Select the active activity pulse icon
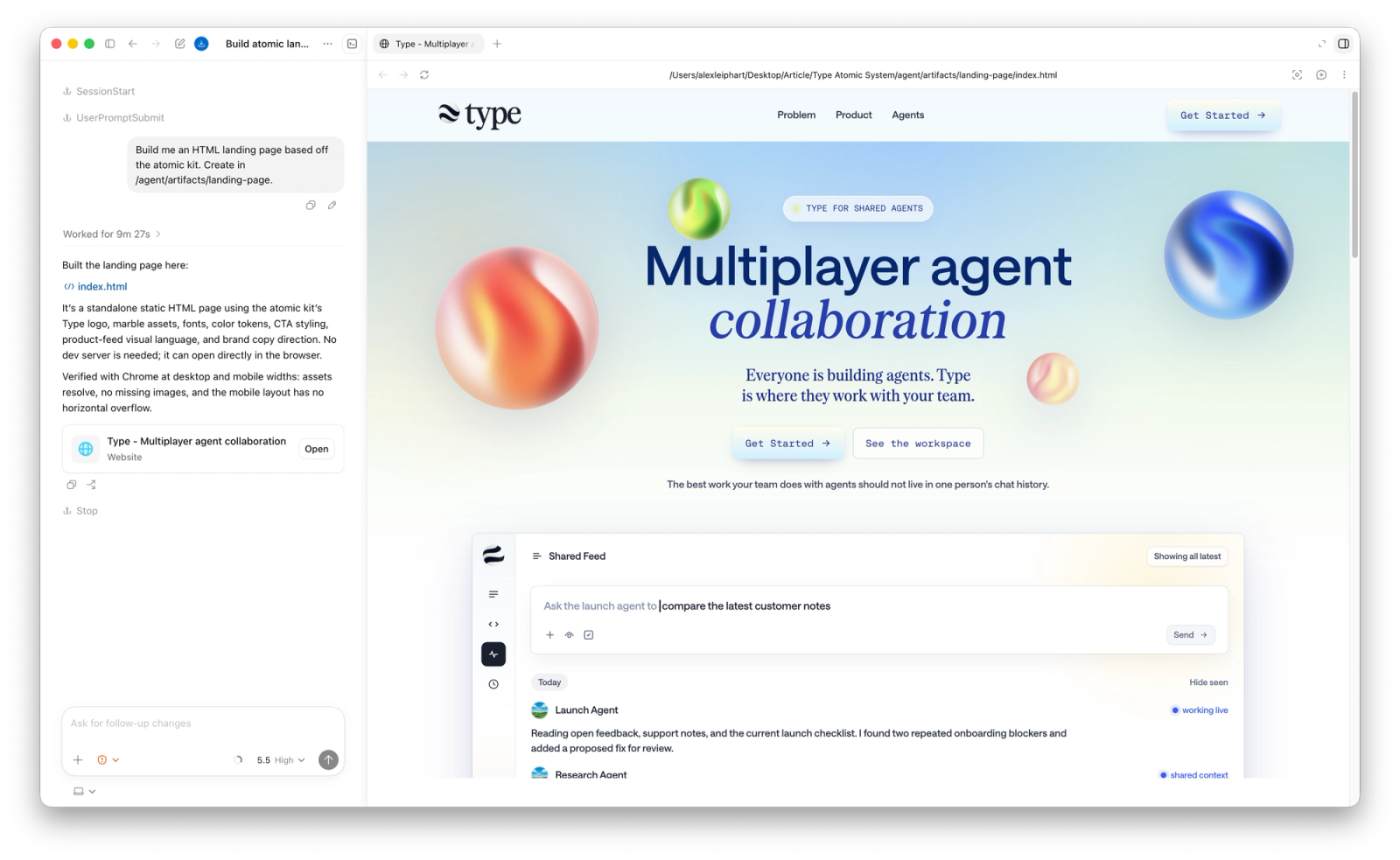The width and height of the screenshot is (1400, 860). pos(493,654)
